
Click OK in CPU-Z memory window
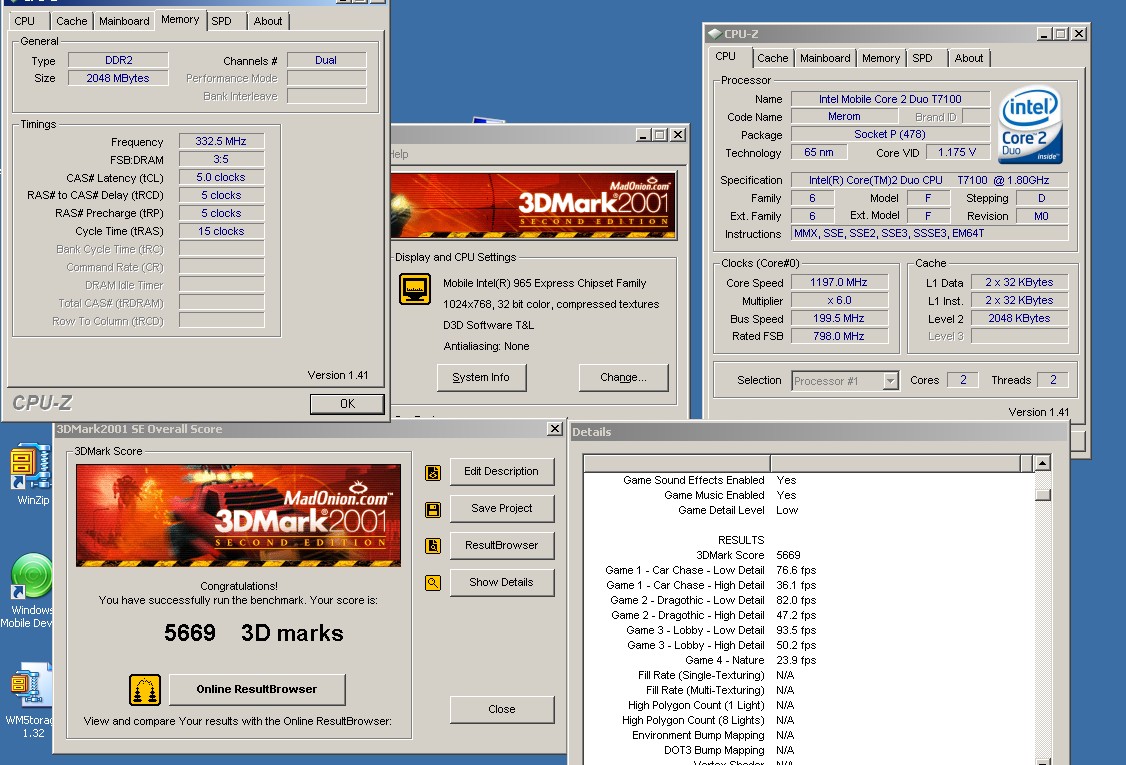pyautogui.click(x=348, y=404)
